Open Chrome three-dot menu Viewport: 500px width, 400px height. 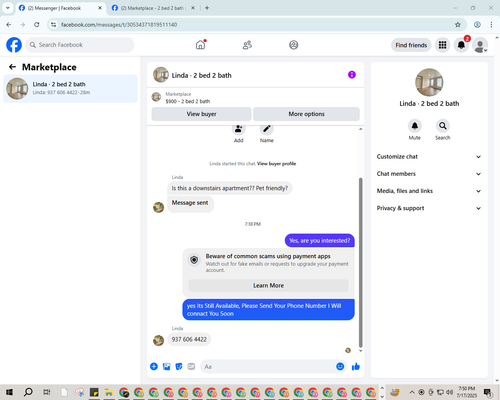[491, 25]
